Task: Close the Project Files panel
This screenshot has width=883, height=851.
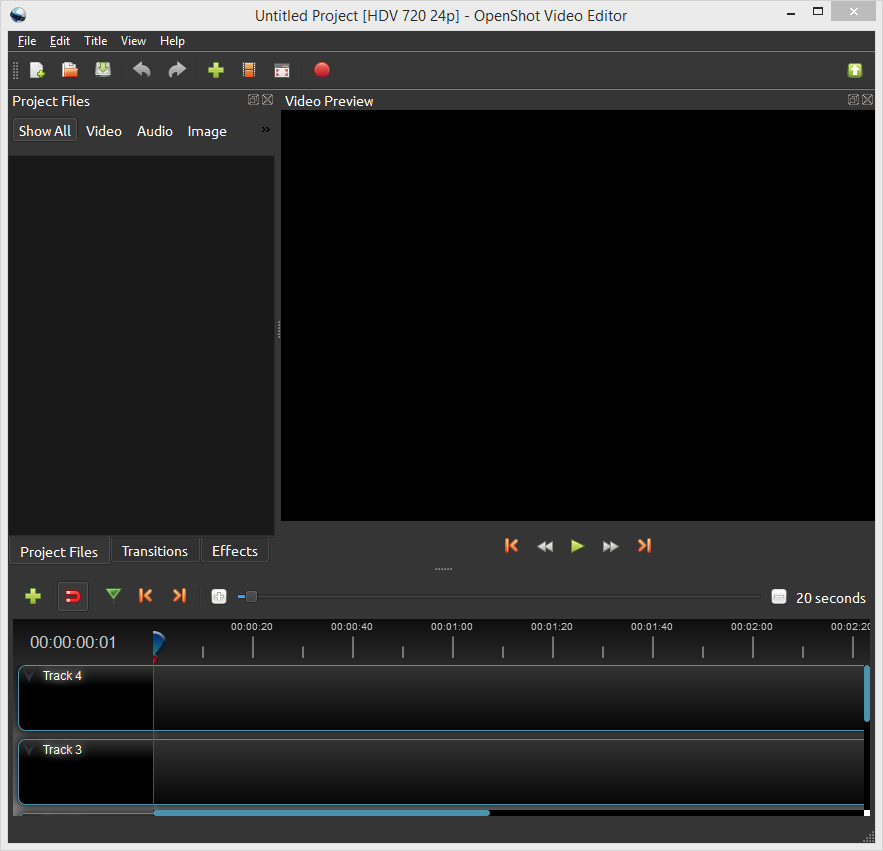Action: pos(267,100)
